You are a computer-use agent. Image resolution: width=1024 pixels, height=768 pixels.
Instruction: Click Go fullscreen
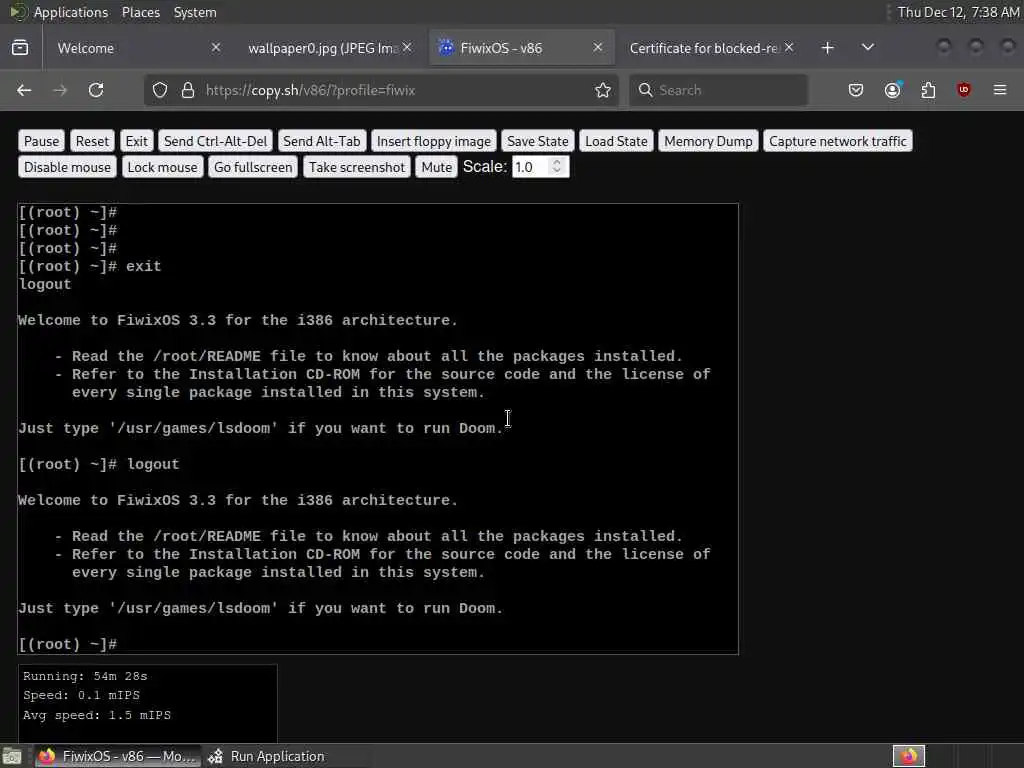pyautogui.click(x=253, y=167)
